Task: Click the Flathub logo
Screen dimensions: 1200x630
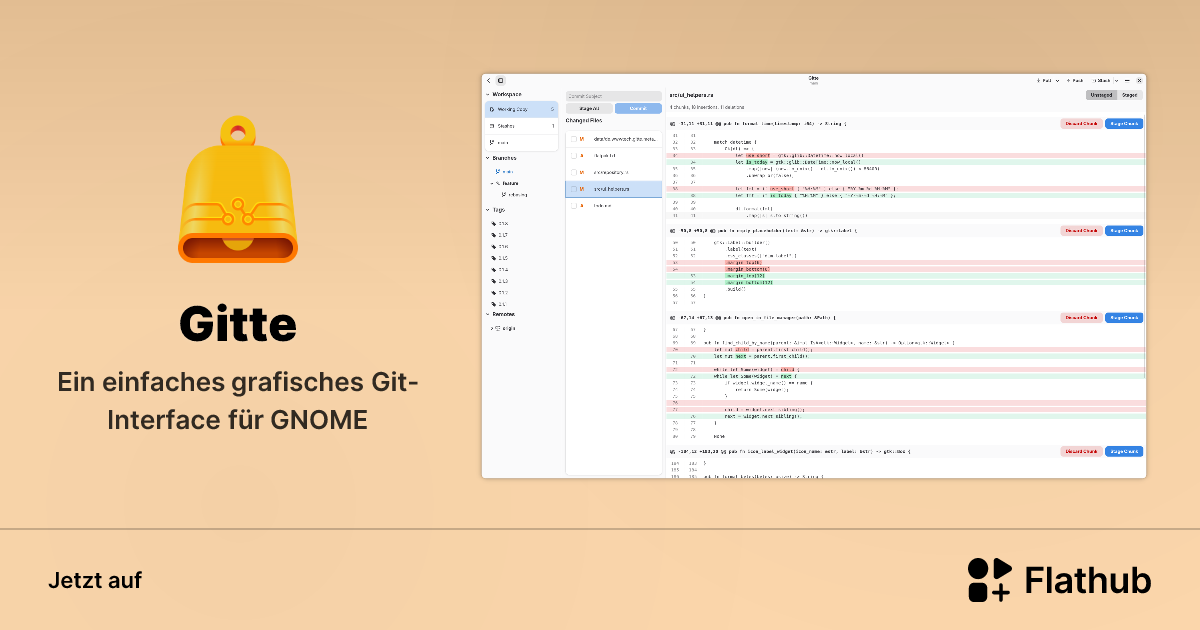Action: pyautogui.click(x=1059, y=580)
